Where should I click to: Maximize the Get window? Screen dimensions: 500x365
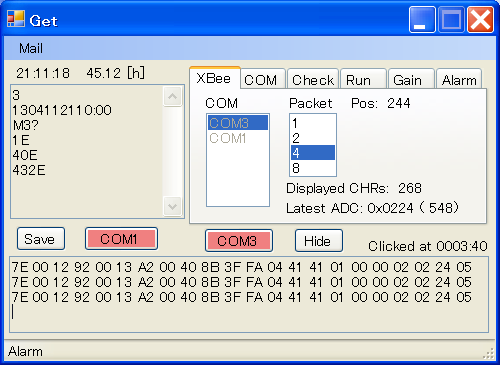click(451, 20)
